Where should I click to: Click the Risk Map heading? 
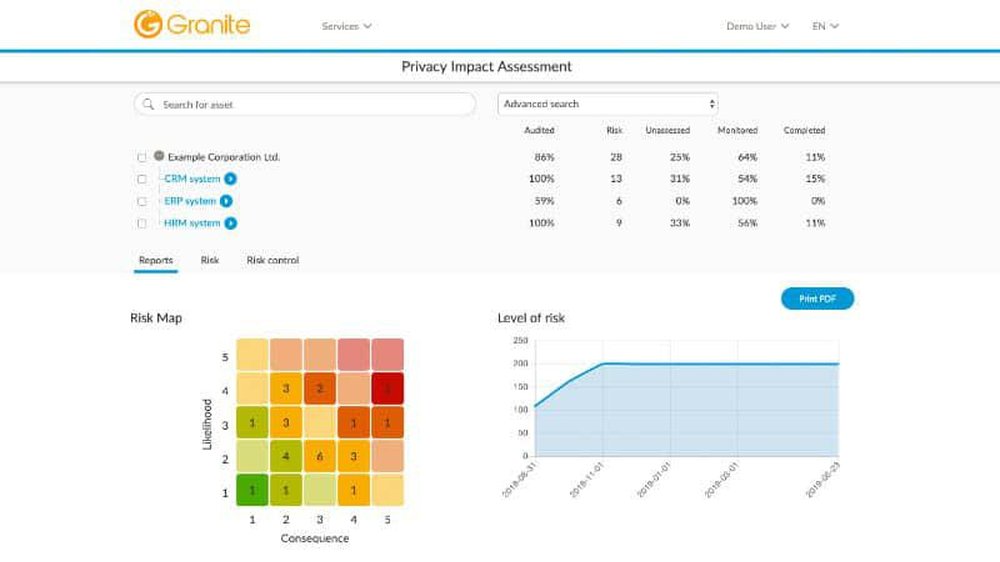pyautogui.click(x=156, y=318)
